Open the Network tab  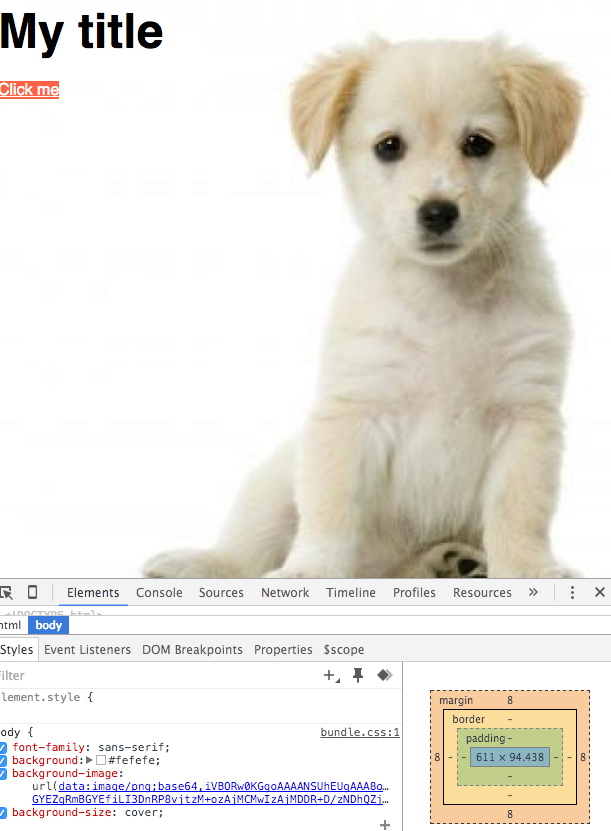[285, 592]
